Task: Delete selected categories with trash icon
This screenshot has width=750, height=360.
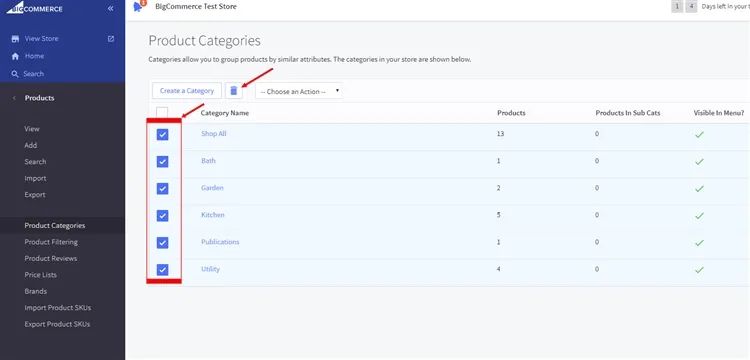Action: (x=234, y=91)
